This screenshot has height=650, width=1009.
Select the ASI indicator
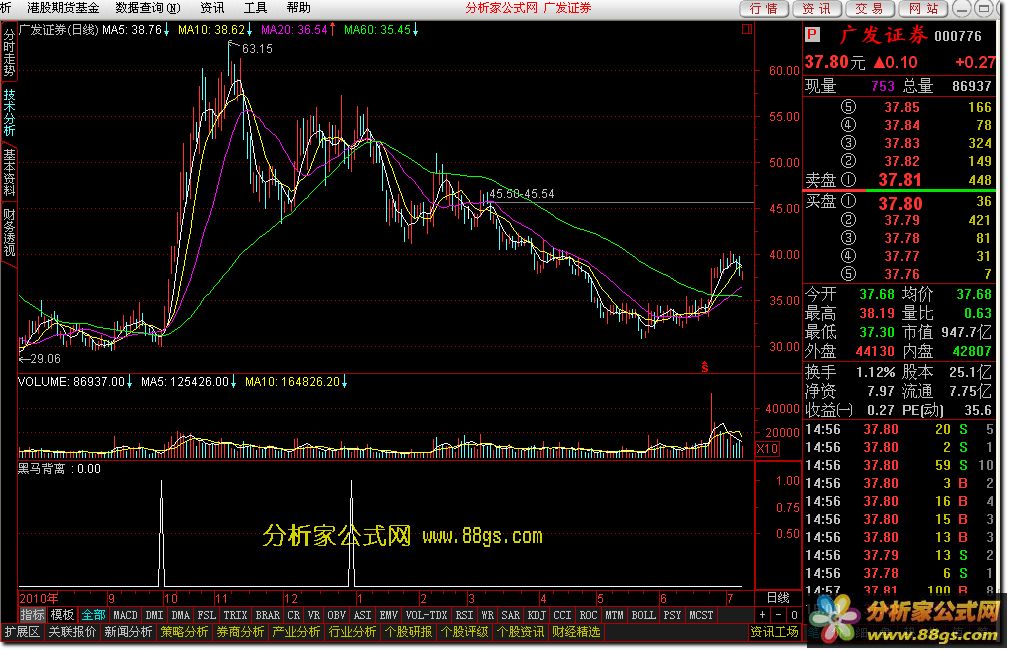(x=363, y=615)
